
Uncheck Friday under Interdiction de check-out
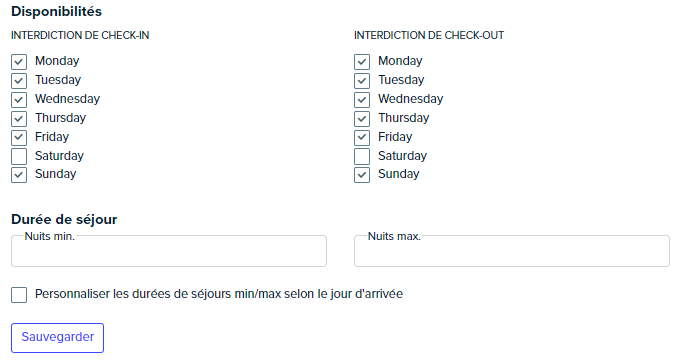(362, 138)
